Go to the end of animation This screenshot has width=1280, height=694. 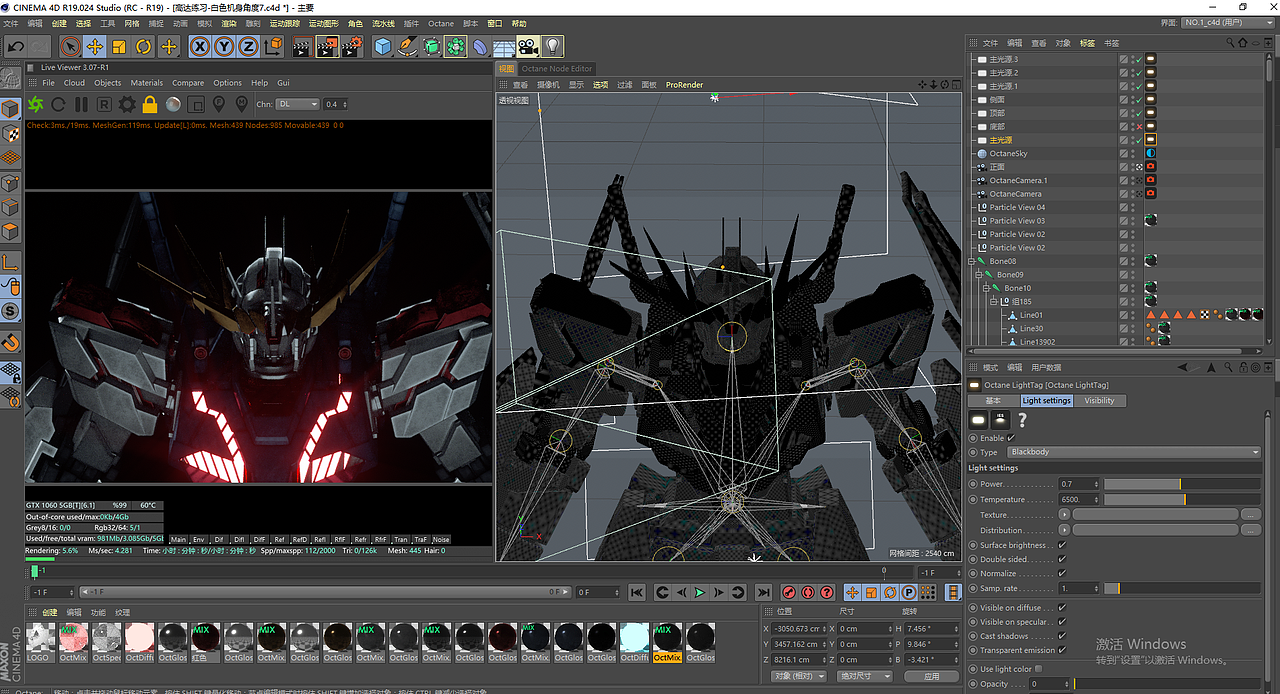[x=763, y=593]
